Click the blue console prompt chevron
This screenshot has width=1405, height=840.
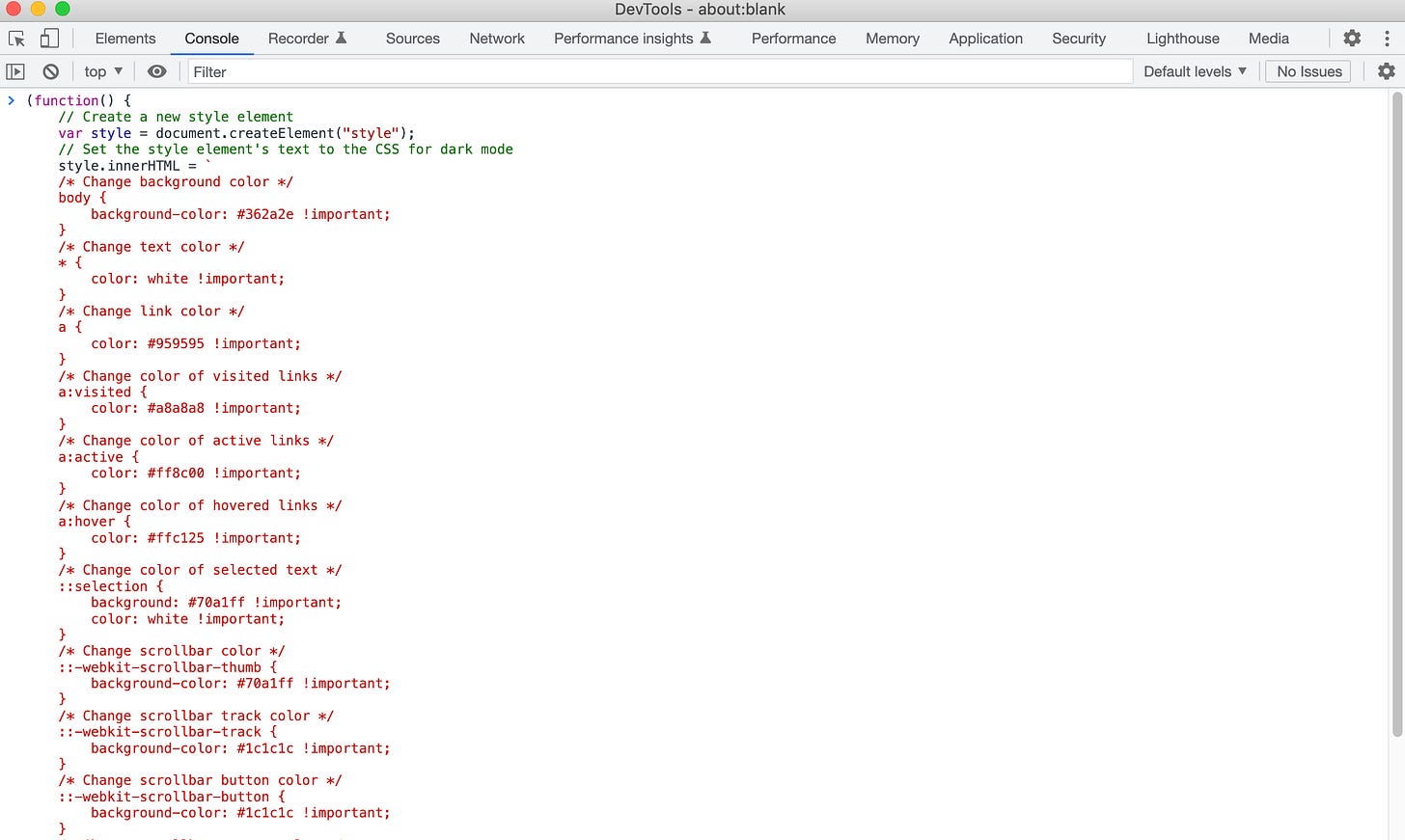[x=12, y=100]
